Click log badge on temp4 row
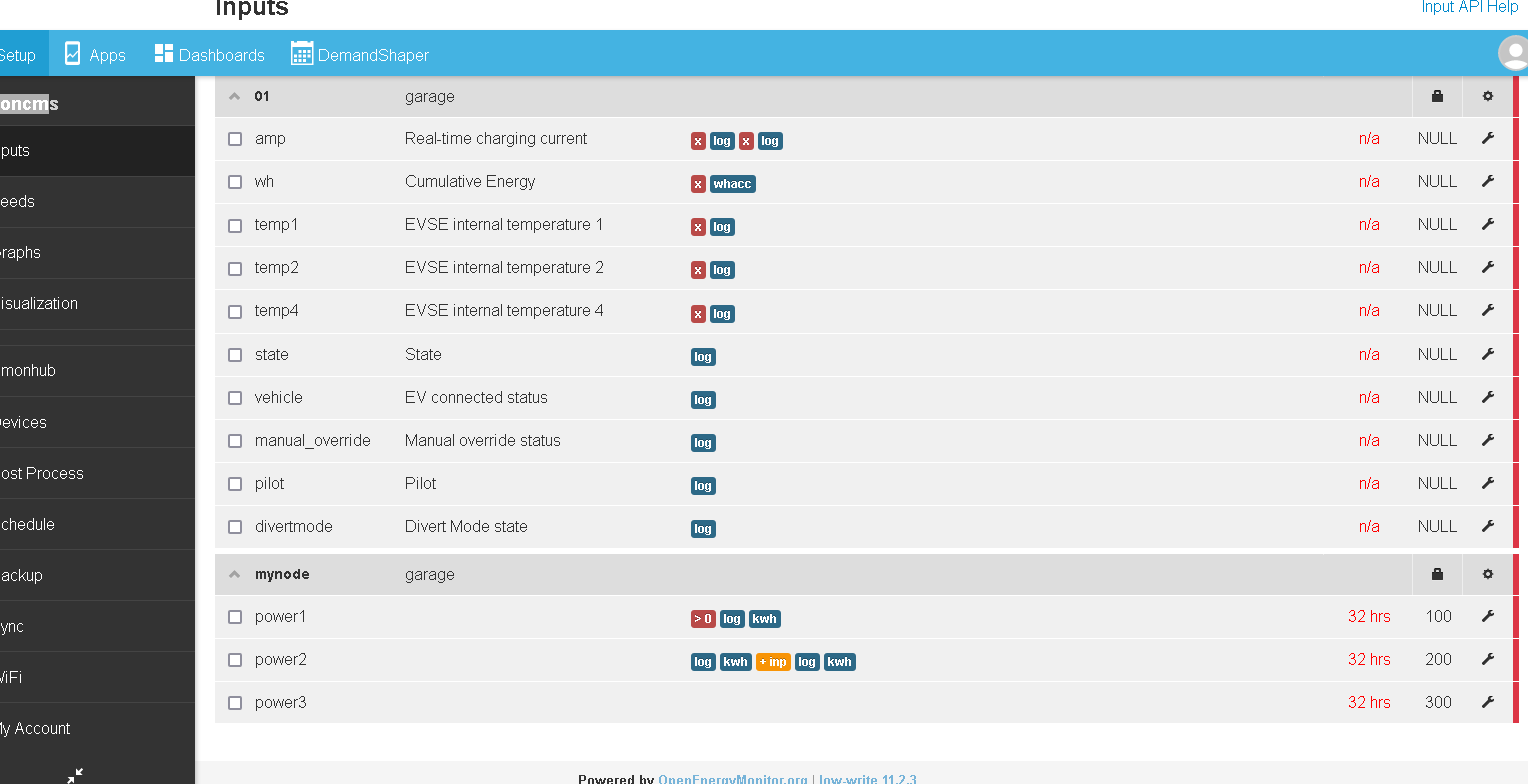 722,314
